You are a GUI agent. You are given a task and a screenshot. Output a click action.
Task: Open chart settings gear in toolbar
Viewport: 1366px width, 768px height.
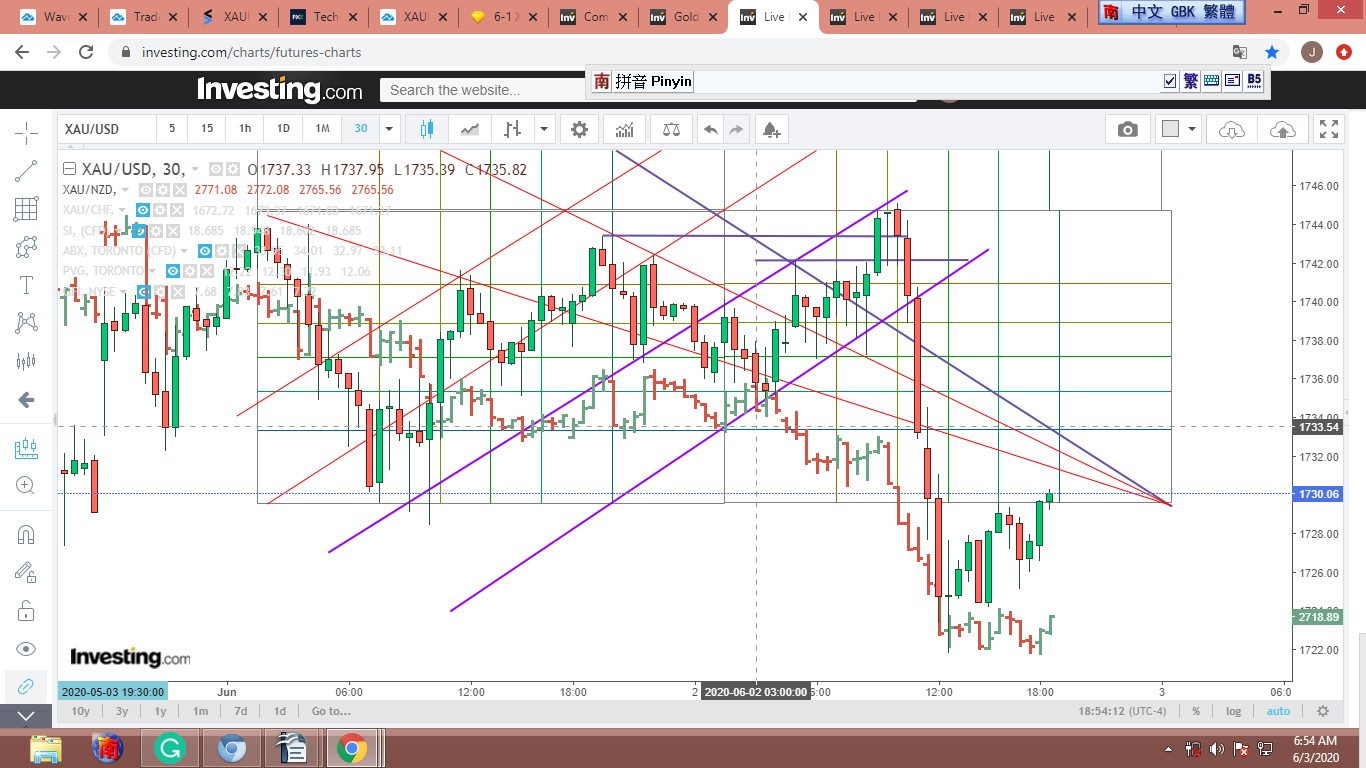(x=579, y=129)
